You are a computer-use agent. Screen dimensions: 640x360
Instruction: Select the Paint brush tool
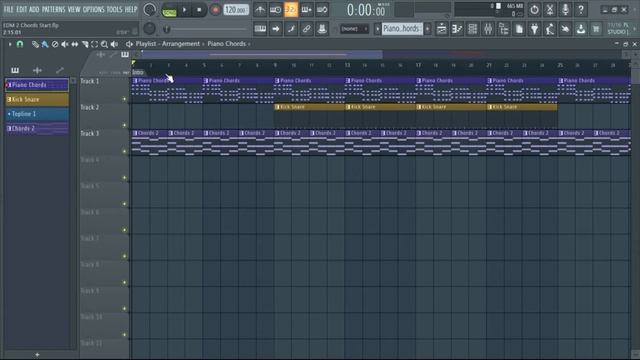pyautogui.click(x=45, y=44)
